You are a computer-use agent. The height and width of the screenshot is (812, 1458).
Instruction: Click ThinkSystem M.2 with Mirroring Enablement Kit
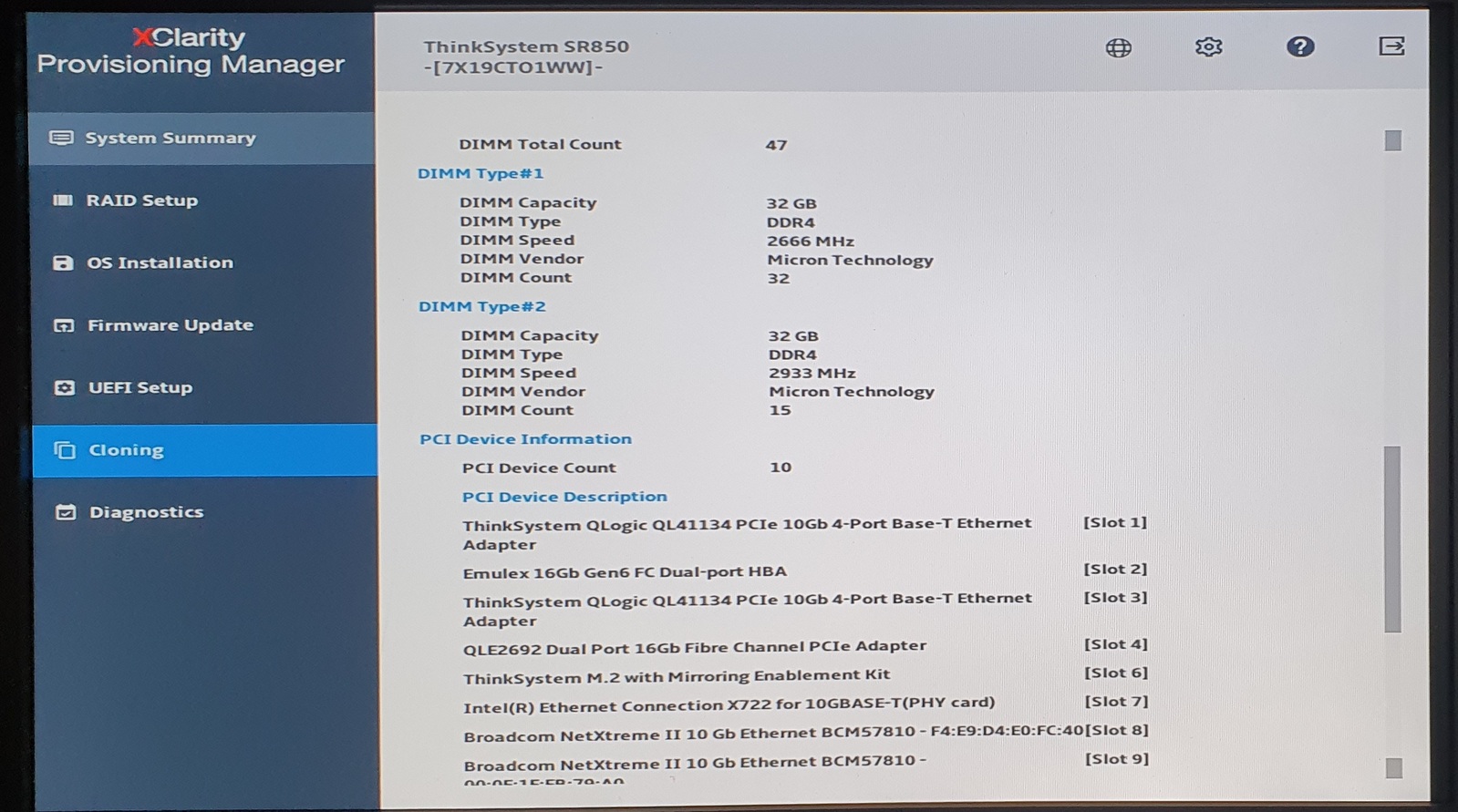click(677, 676)
